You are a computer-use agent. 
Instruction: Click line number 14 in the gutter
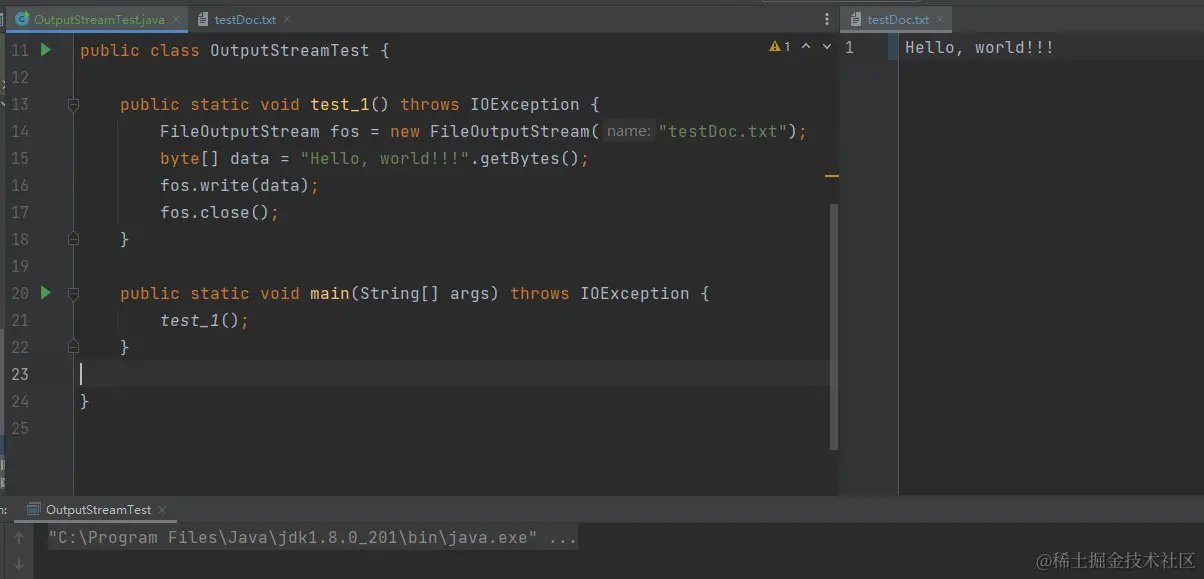pyautogui.click(x=19, y=131)
